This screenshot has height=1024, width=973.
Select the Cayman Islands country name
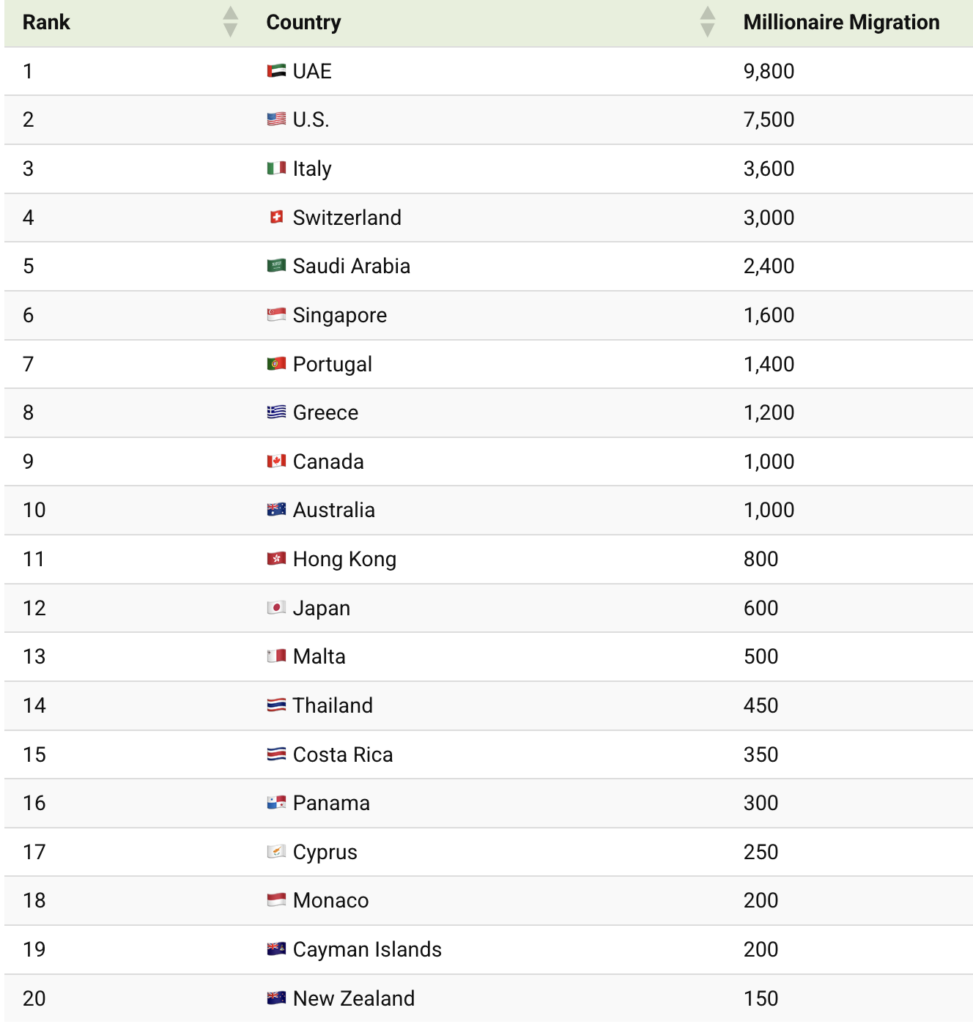[x=367, y=949]
